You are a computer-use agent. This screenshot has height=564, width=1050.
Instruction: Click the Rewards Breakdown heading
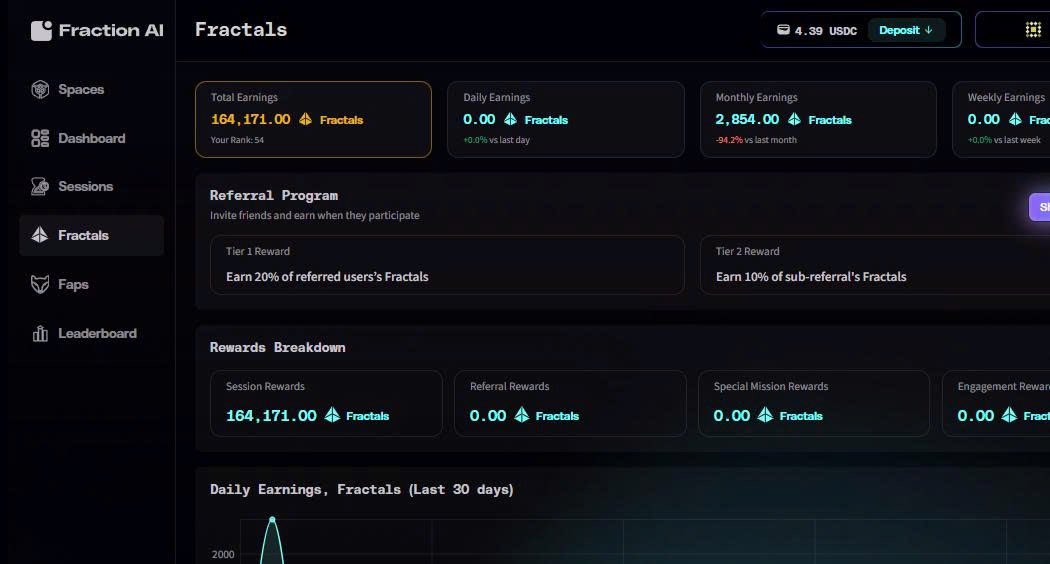277,348
